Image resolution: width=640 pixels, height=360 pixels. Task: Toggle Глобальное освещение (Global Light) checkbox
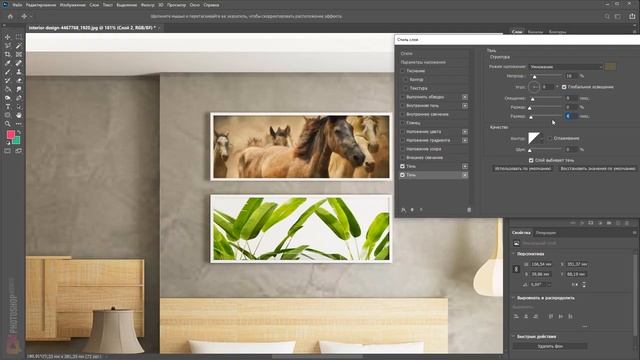pos(564,87)
